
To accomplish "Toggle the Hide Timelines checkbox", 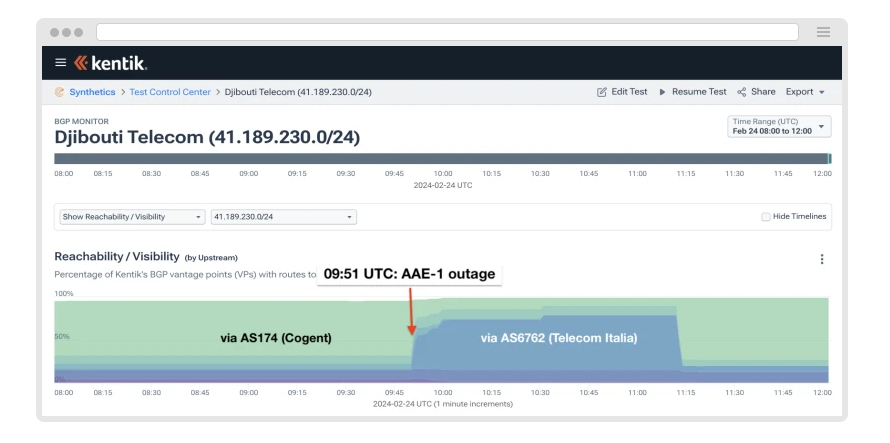I will point(766,216).
